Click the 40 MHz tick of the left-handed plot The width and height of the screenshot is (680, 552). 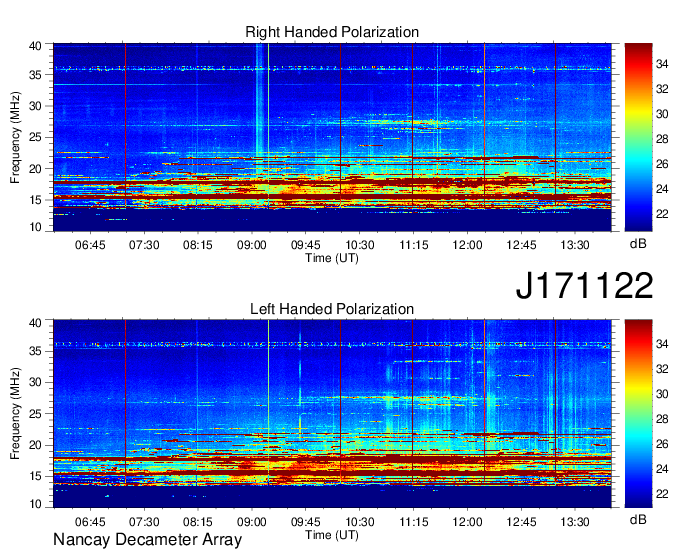35,323
